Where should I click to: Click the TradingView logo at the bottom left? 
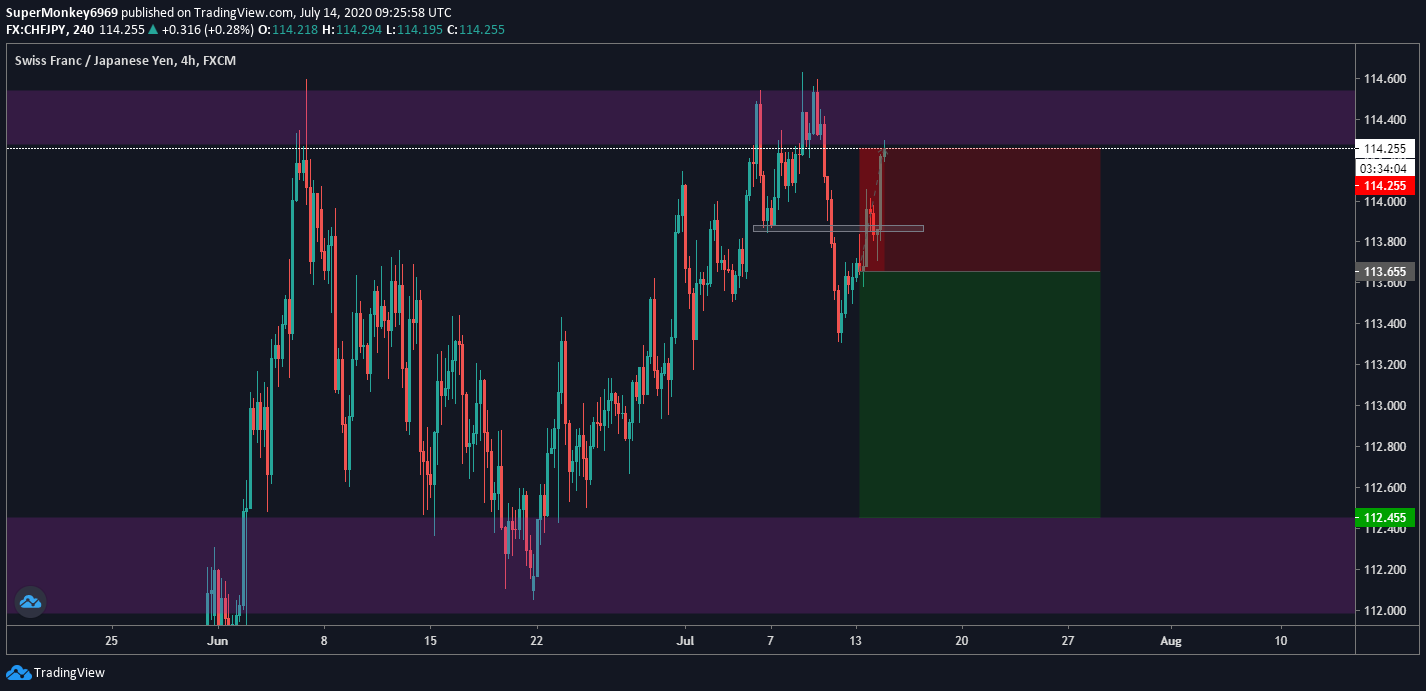point(56,673)
